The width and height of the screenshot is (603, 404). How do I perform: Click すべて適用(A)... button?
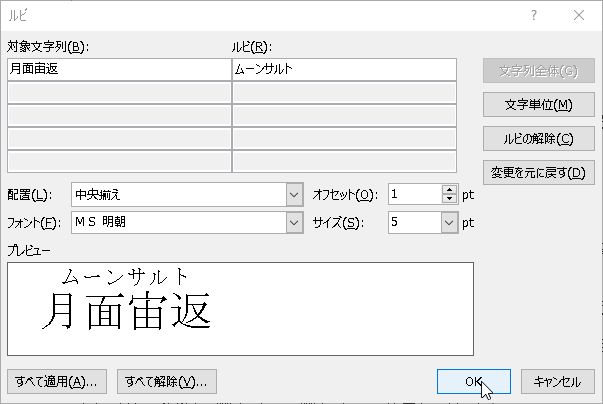(x=57, y=381)
